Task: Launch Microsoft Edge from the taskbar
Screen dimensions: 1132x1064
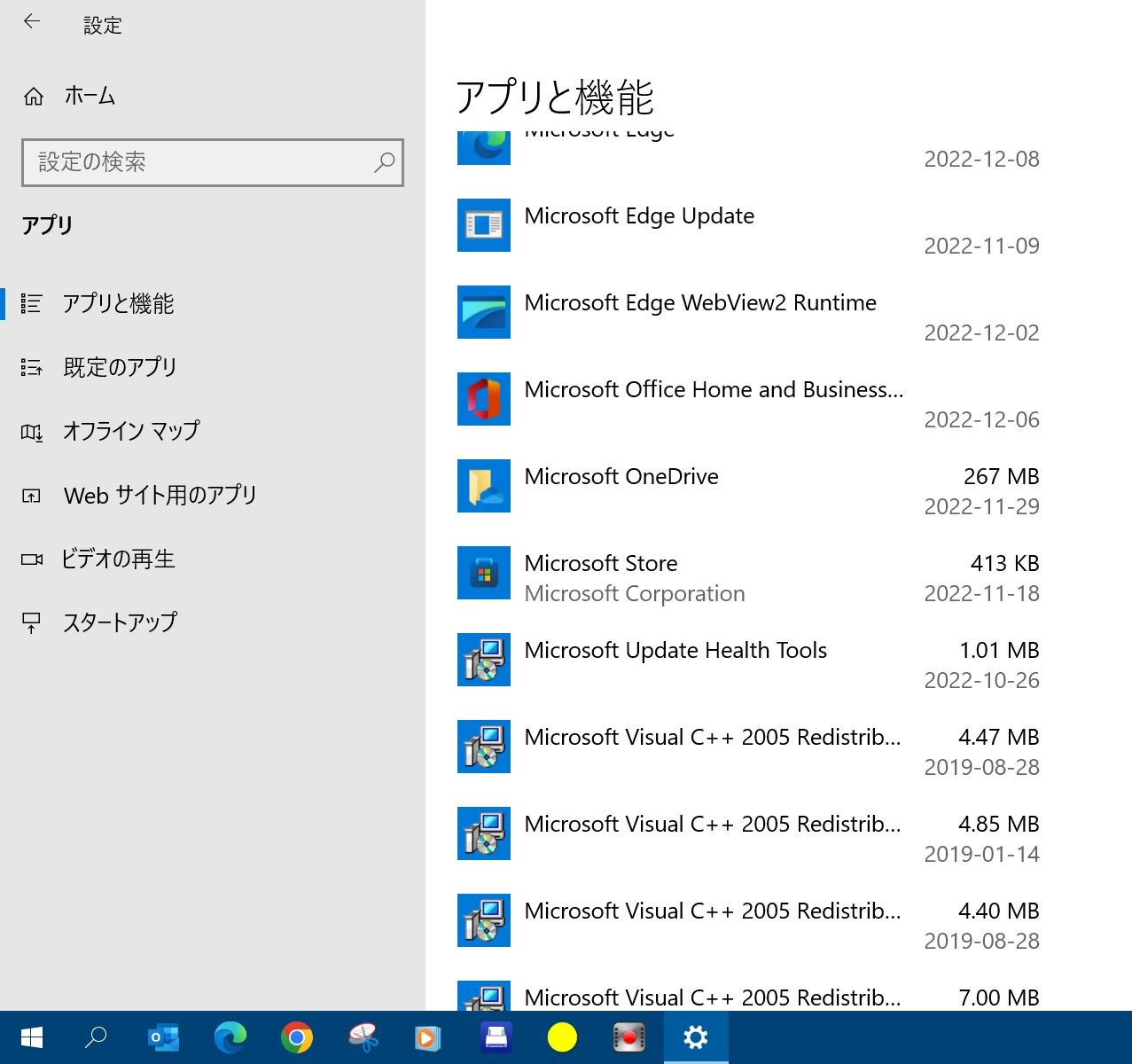Action: (230, 1037)
